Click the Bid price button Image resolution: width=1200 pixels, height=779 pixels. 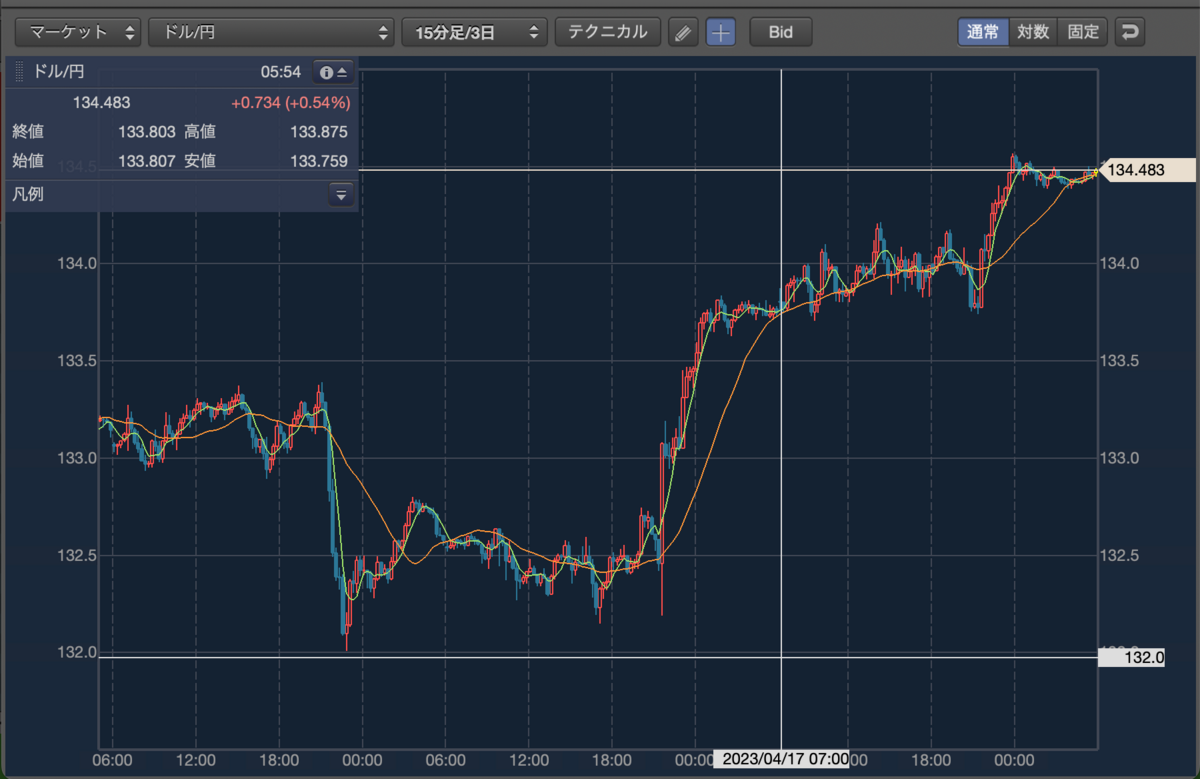tap(781, 32)
